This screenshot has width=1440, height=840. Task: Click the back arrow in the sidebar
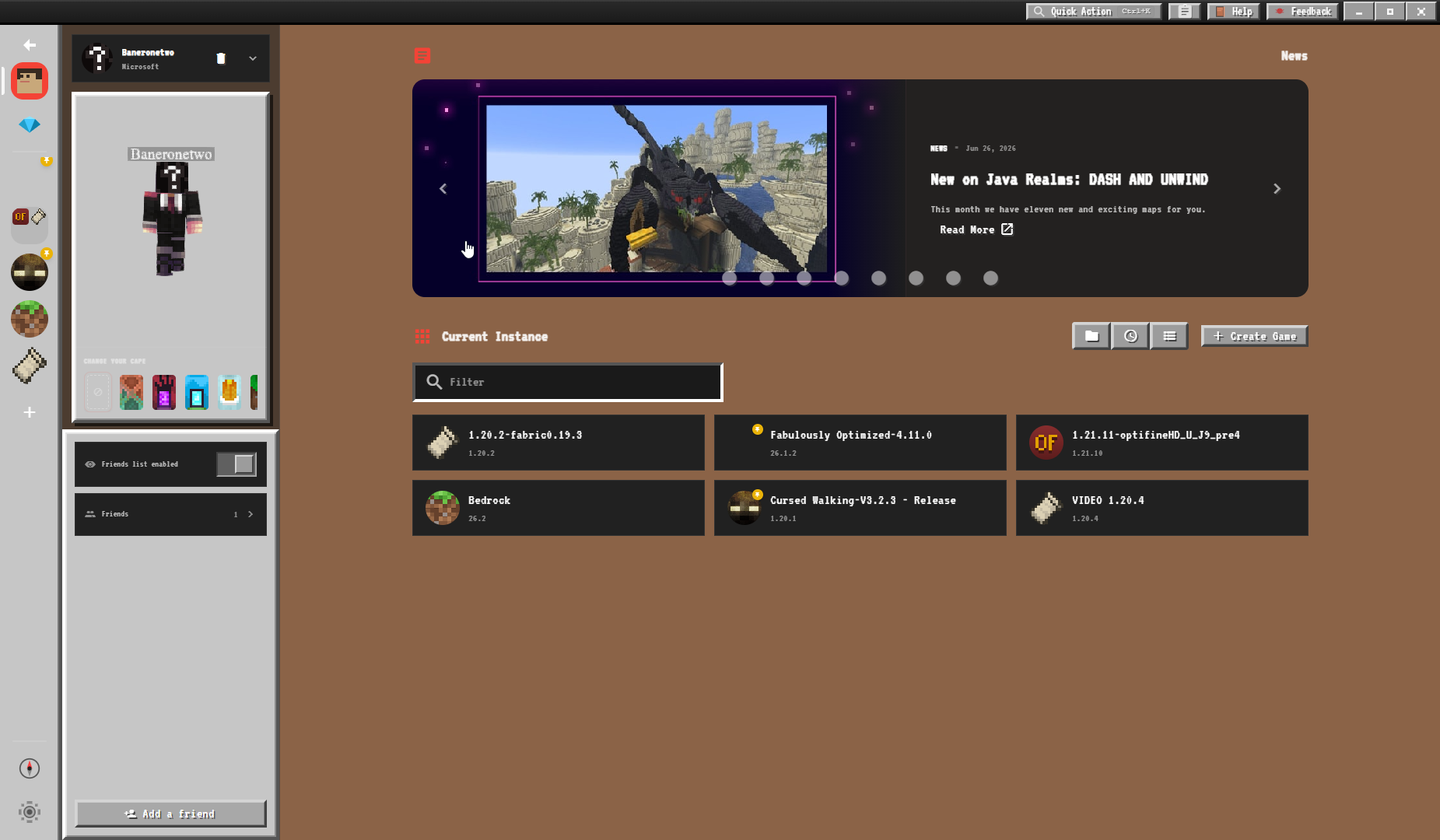[x=30, y=45]
